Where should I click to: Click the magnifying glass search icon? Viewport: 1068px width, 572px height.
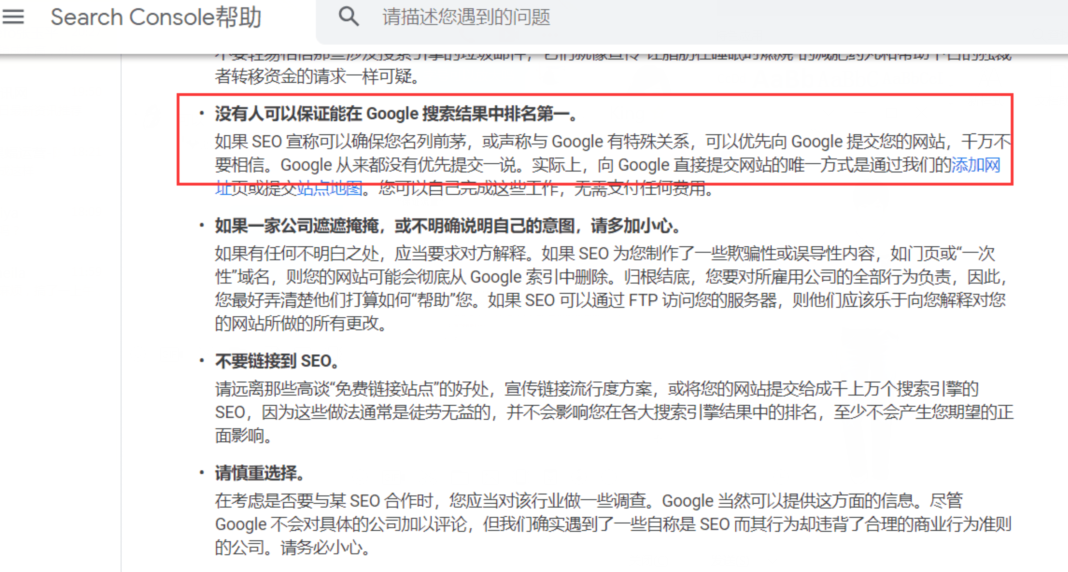(349, 17)
